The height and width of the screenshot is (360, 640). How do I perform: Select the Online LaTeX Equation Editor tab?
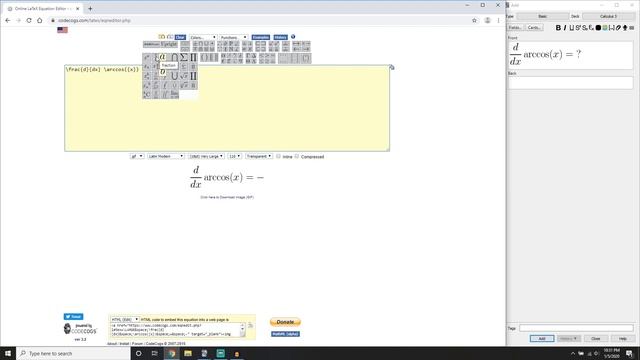point(43,9)
